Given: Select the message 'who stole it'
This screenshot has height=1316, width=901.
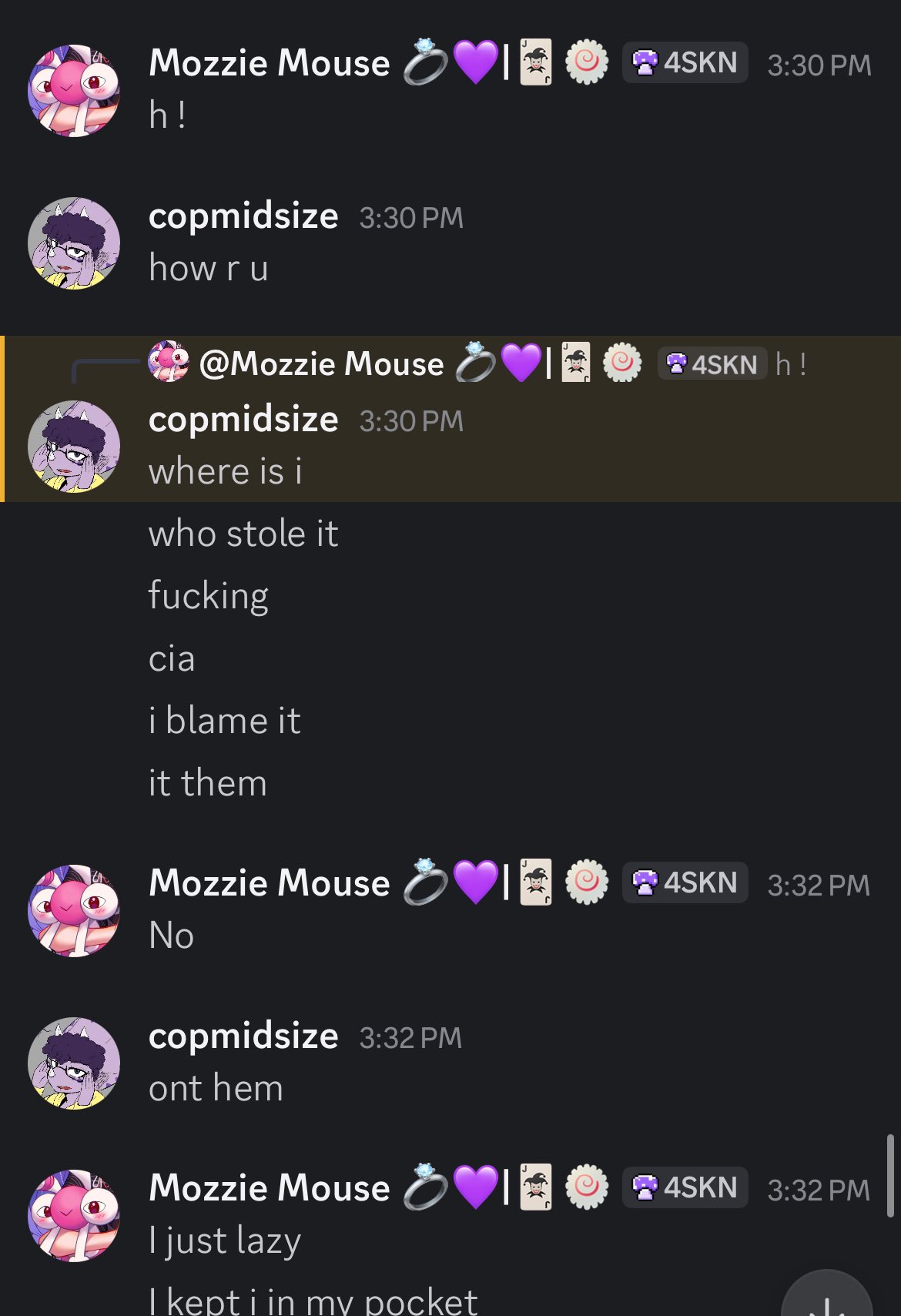Looking at the screenshot, I should tap(243, 534).
